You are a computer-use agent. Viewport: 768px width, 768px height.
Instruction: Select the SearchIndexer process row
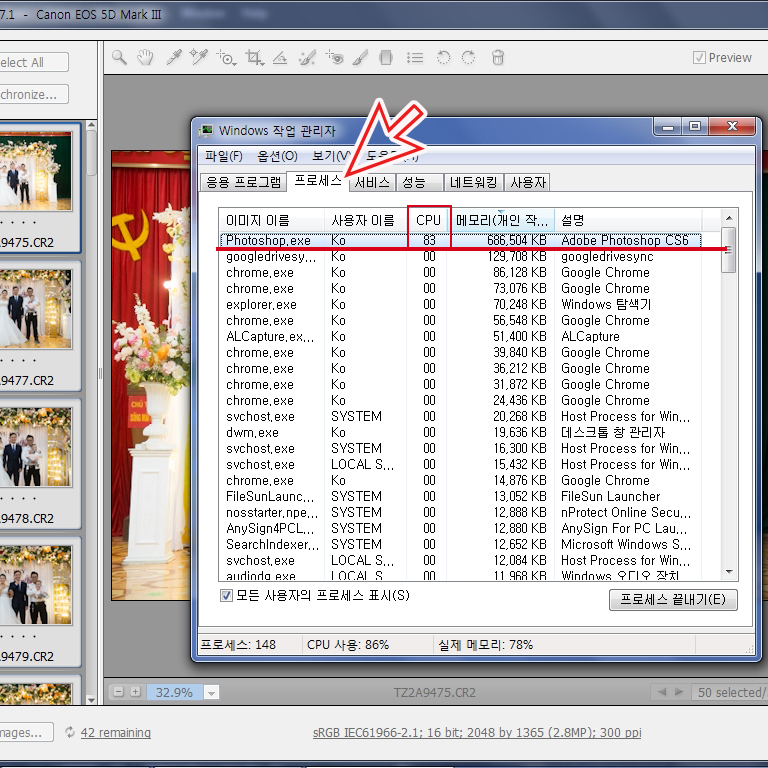point(461,545)
